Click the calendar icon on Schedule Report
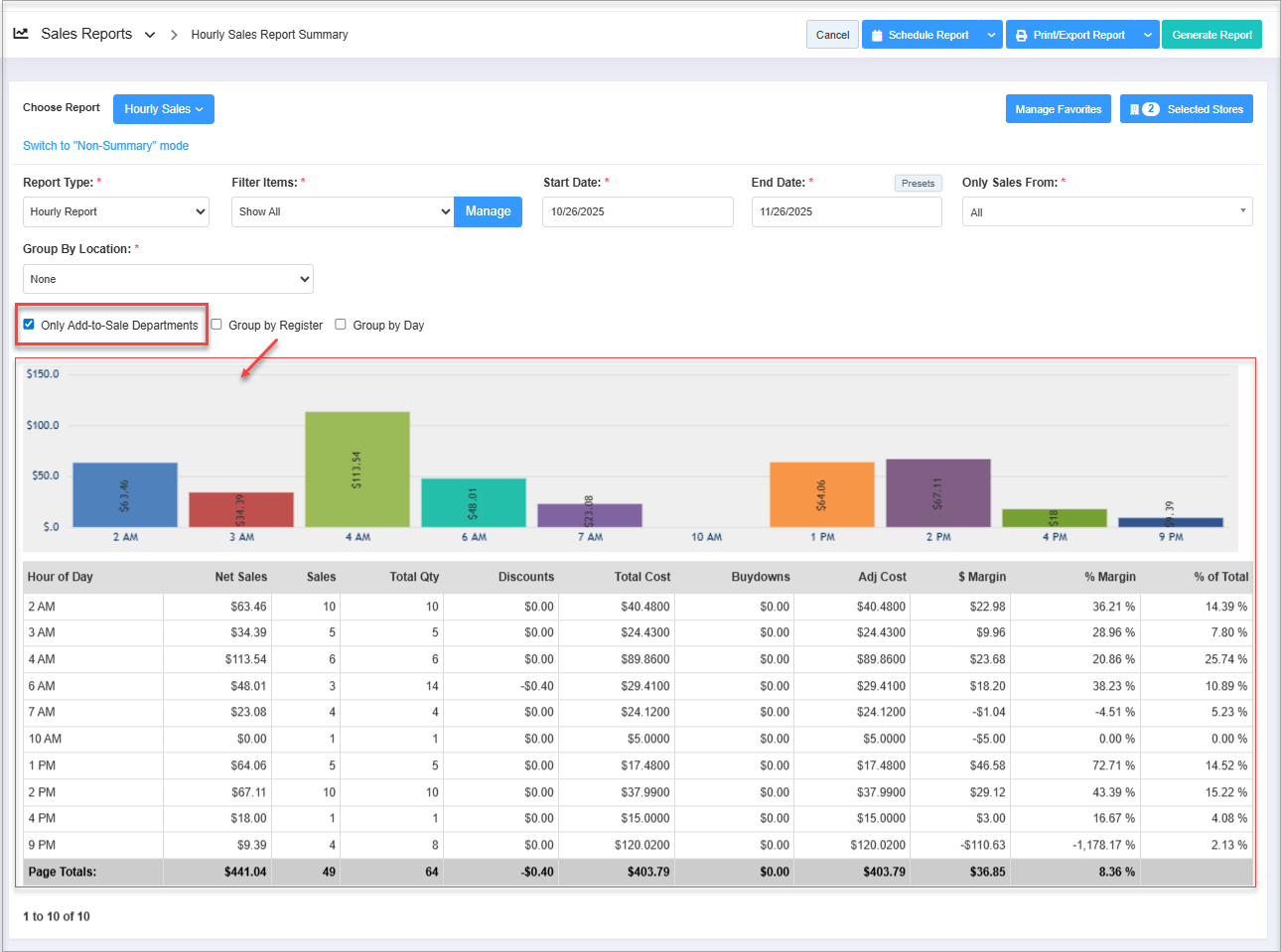Viewport: 1281px width, 952px height. coord(877,36)
